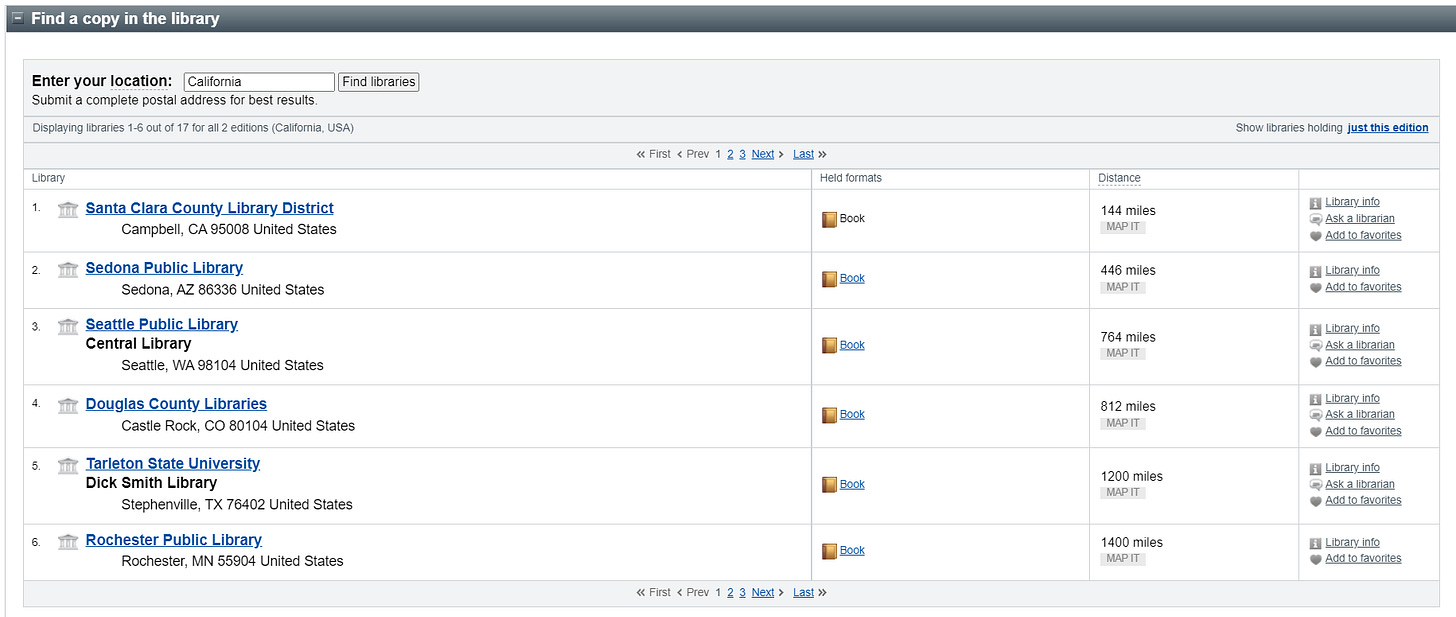Click the book icon in Seattle row
The width and height of the screenshot is (1456, 617).
point(829,345)
